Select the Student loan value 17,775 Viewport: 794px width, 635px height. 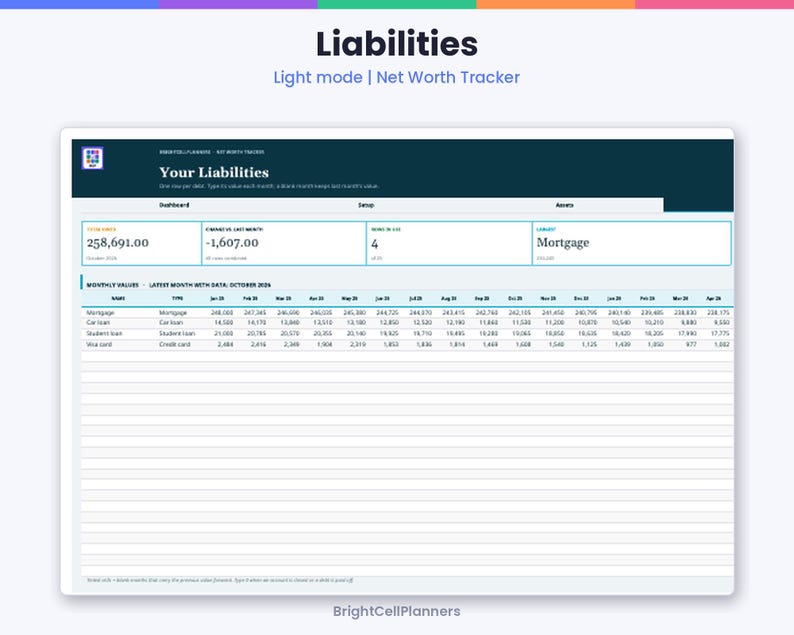coord(720,334)
